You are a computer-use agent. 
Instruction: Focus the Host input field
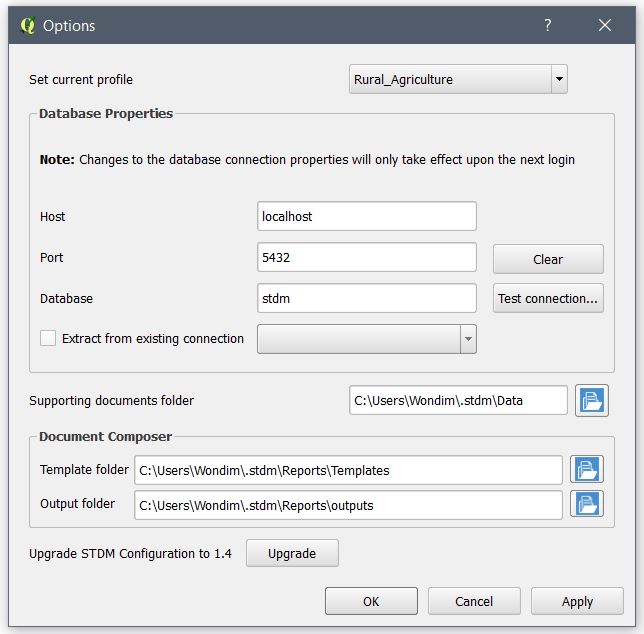[366, 216]
